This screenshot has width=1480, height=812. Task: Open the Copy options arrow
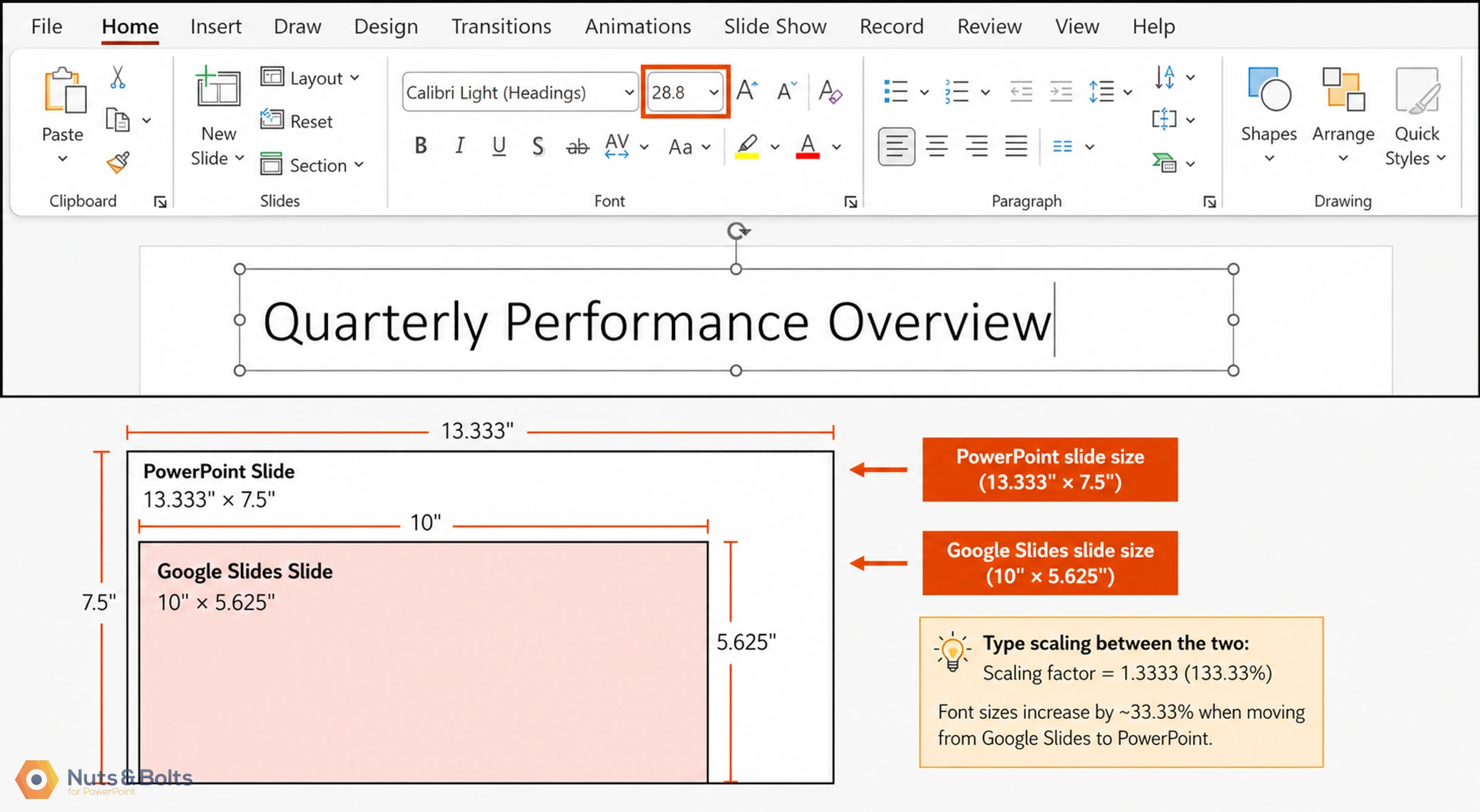click(147, 121)
